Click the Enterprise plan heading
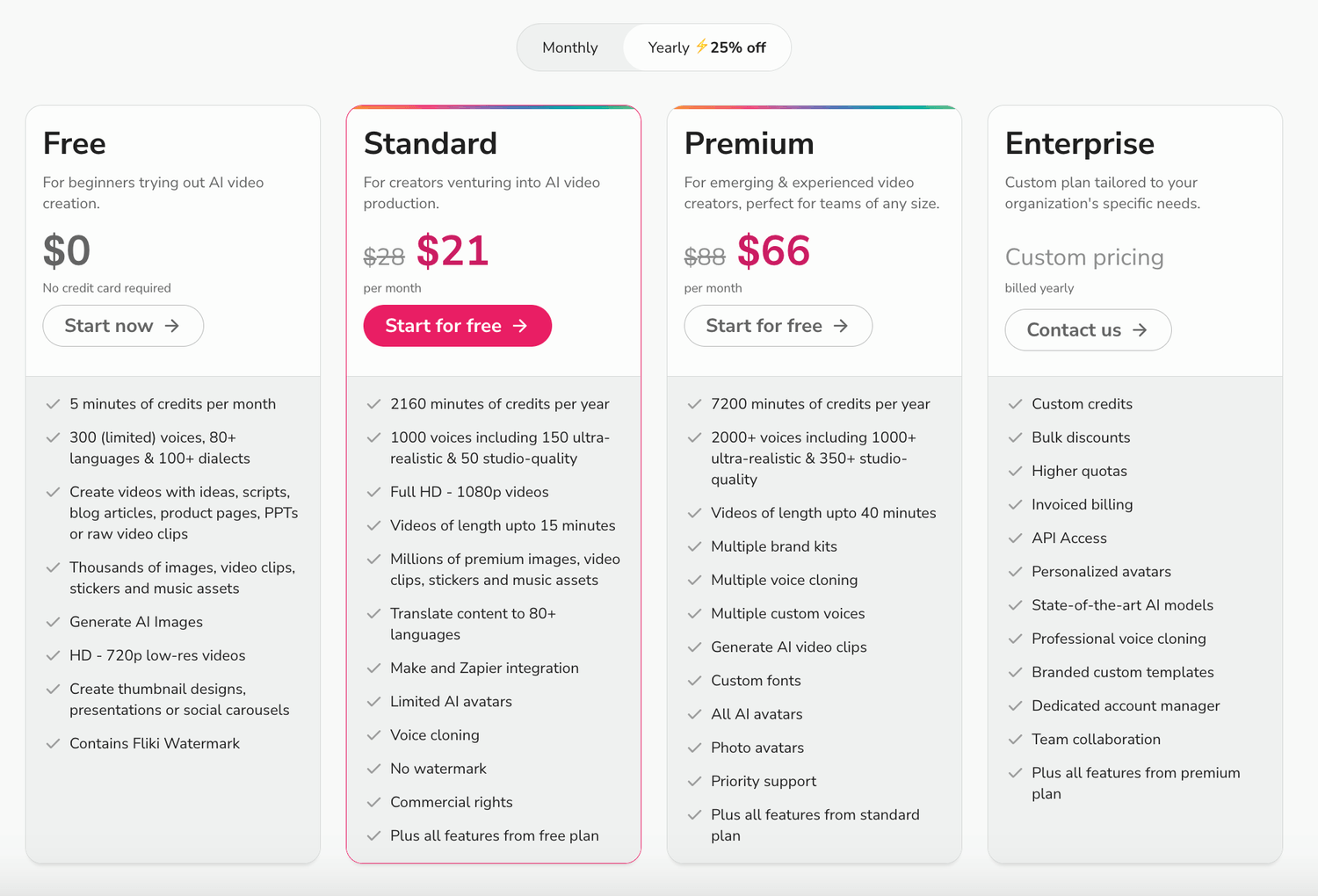Image resolution: width=1318 pixels, height=896 pixels. (x=1079, y=143)
